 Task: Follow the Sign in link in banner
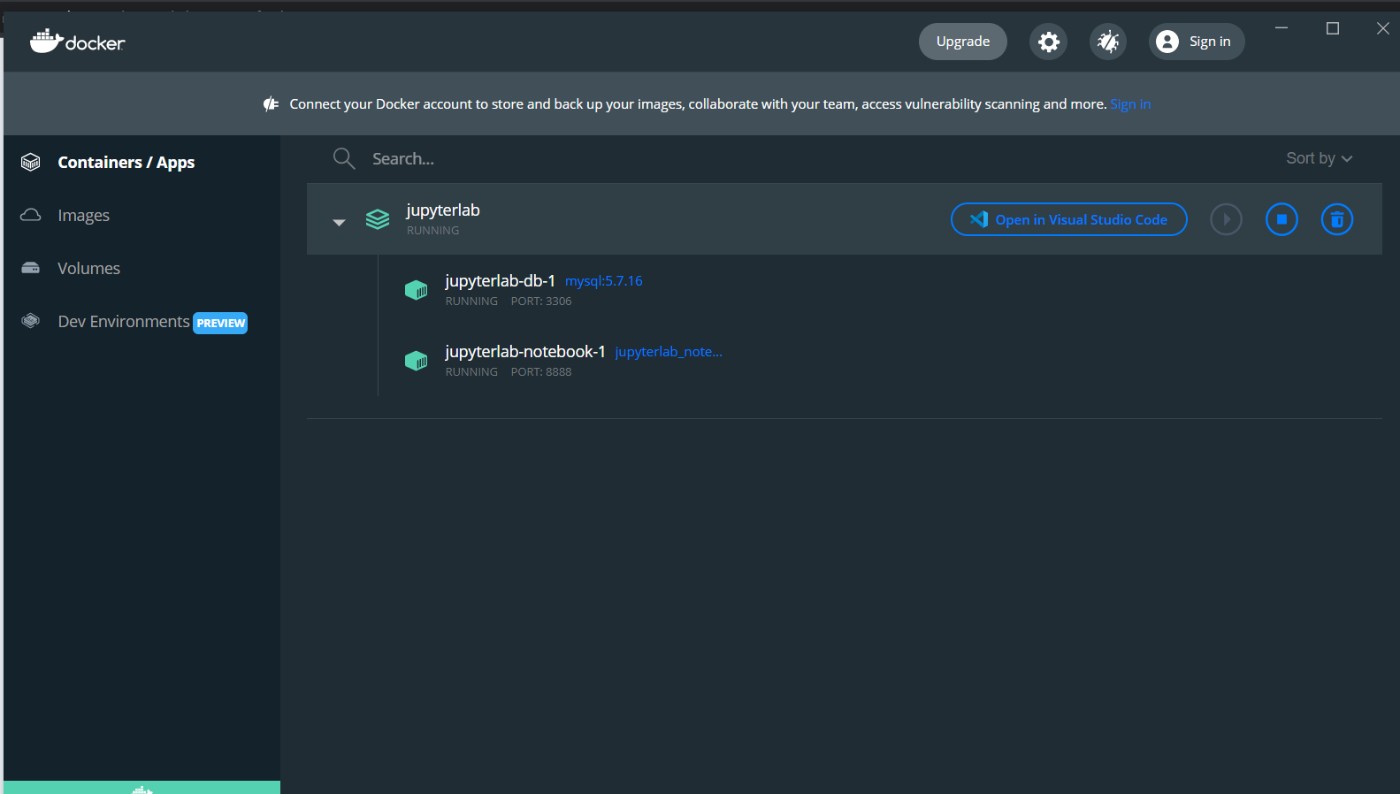pos(1130,104)
